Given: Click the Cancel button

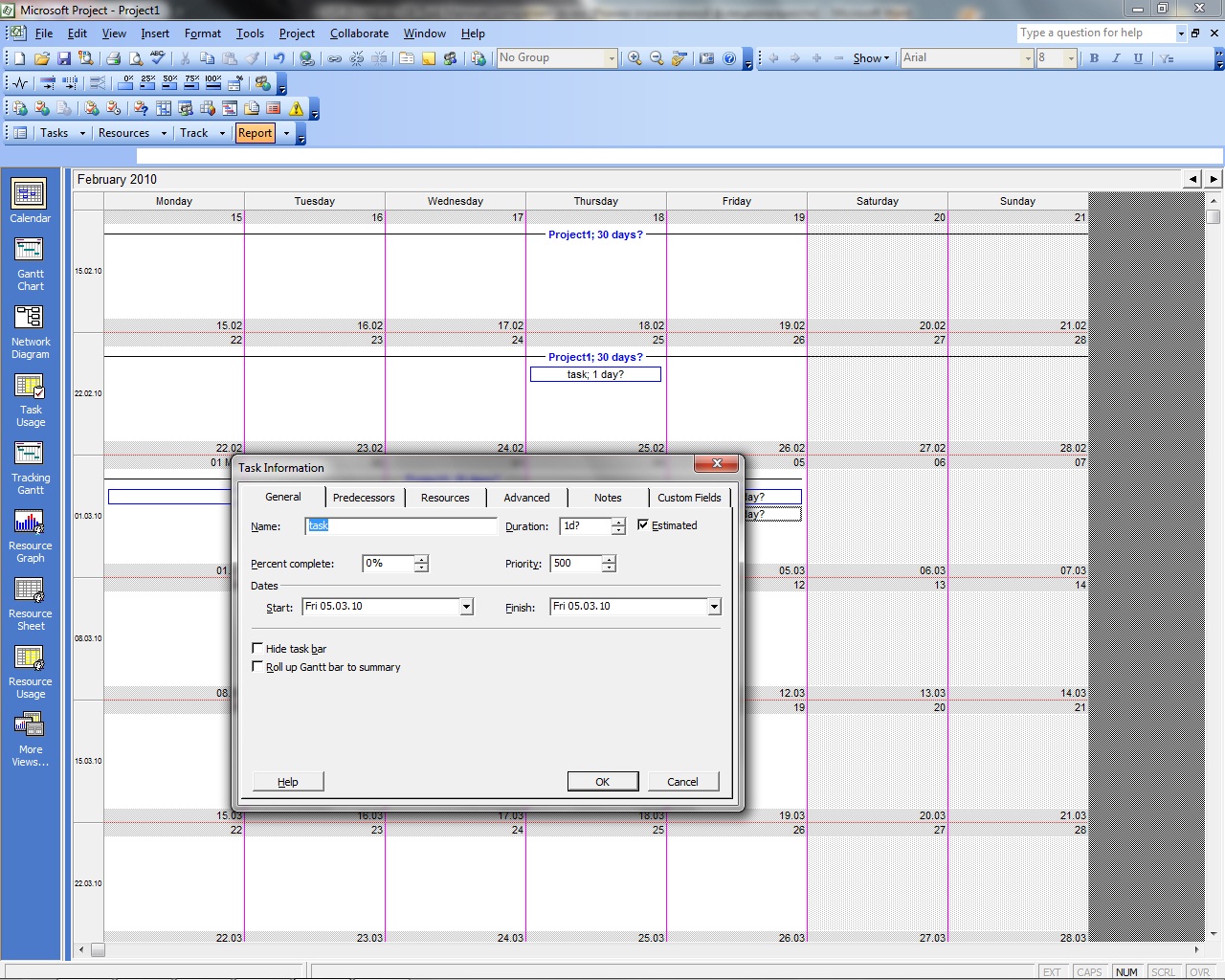Looking at the screenshot, I should point(682,782).
